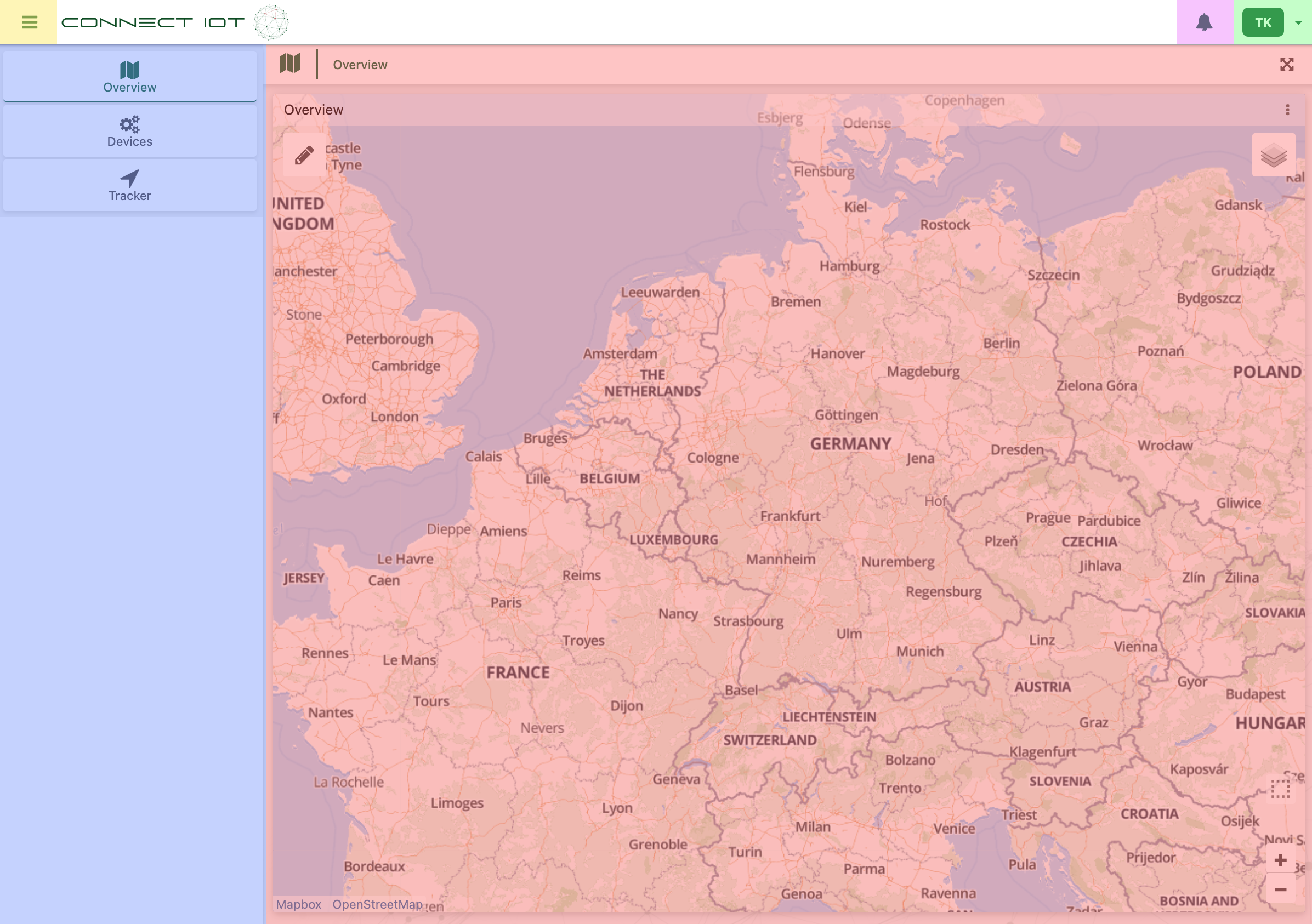
Task: Zoom out on the map
Action: pos(1280,889)
